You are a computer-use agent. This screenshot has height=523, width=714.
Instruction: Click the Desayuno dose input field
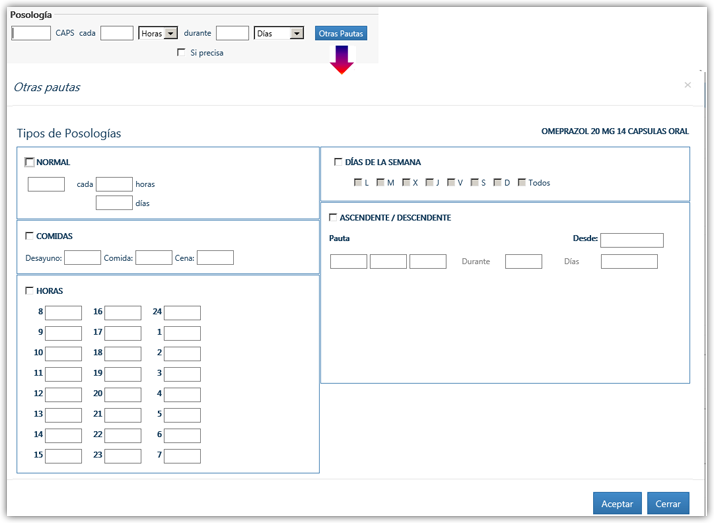click(82, 258)
